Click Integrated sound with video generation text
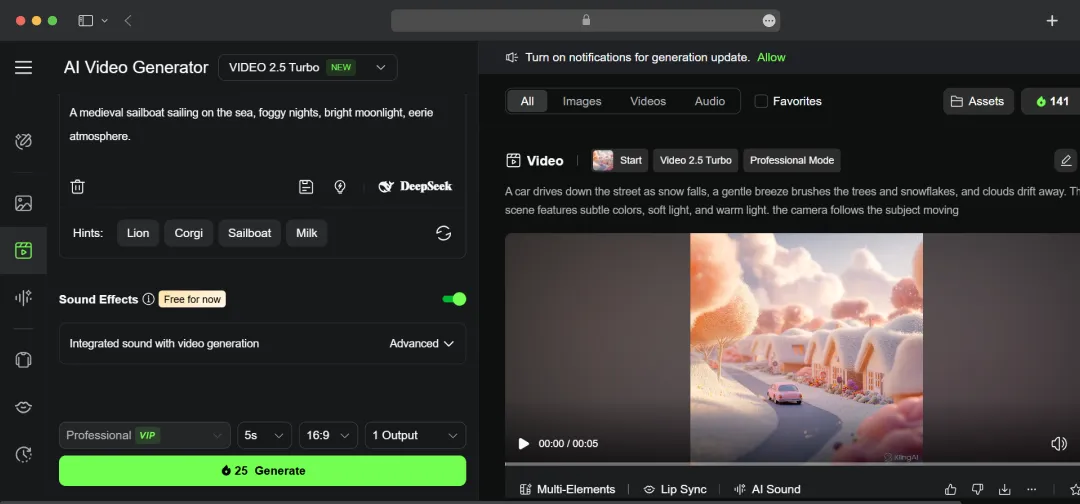Viewport: 1080px width, 504px height. [165, 344]
